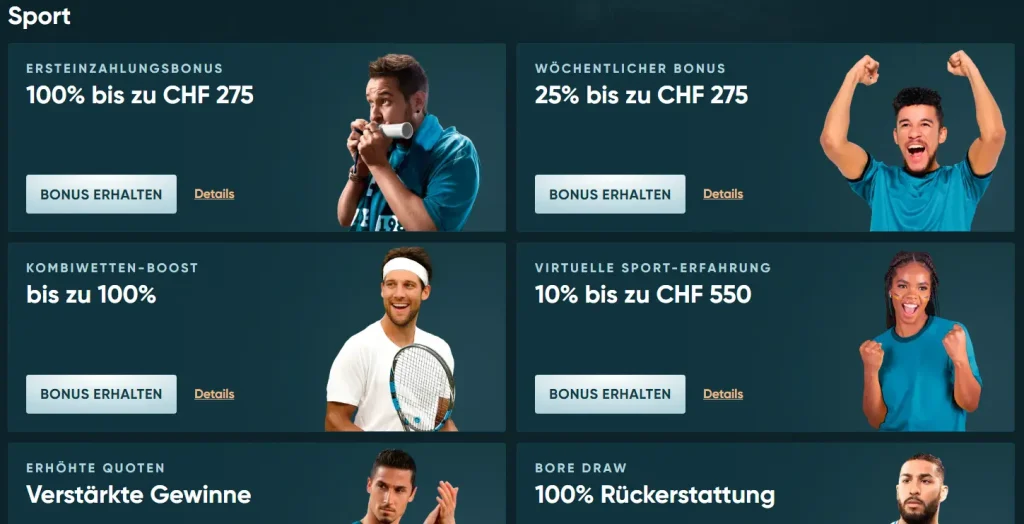Click the cheering man with raised fists
1024x524 pixels.
coord(913,140)
